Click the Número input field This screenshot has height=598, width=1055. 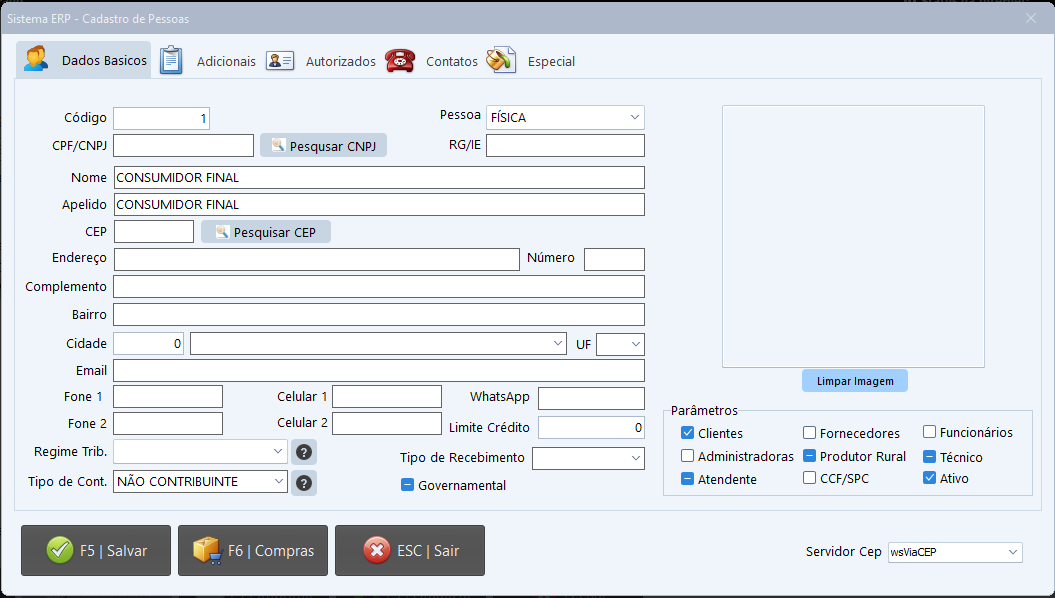(x=614, y=259)
